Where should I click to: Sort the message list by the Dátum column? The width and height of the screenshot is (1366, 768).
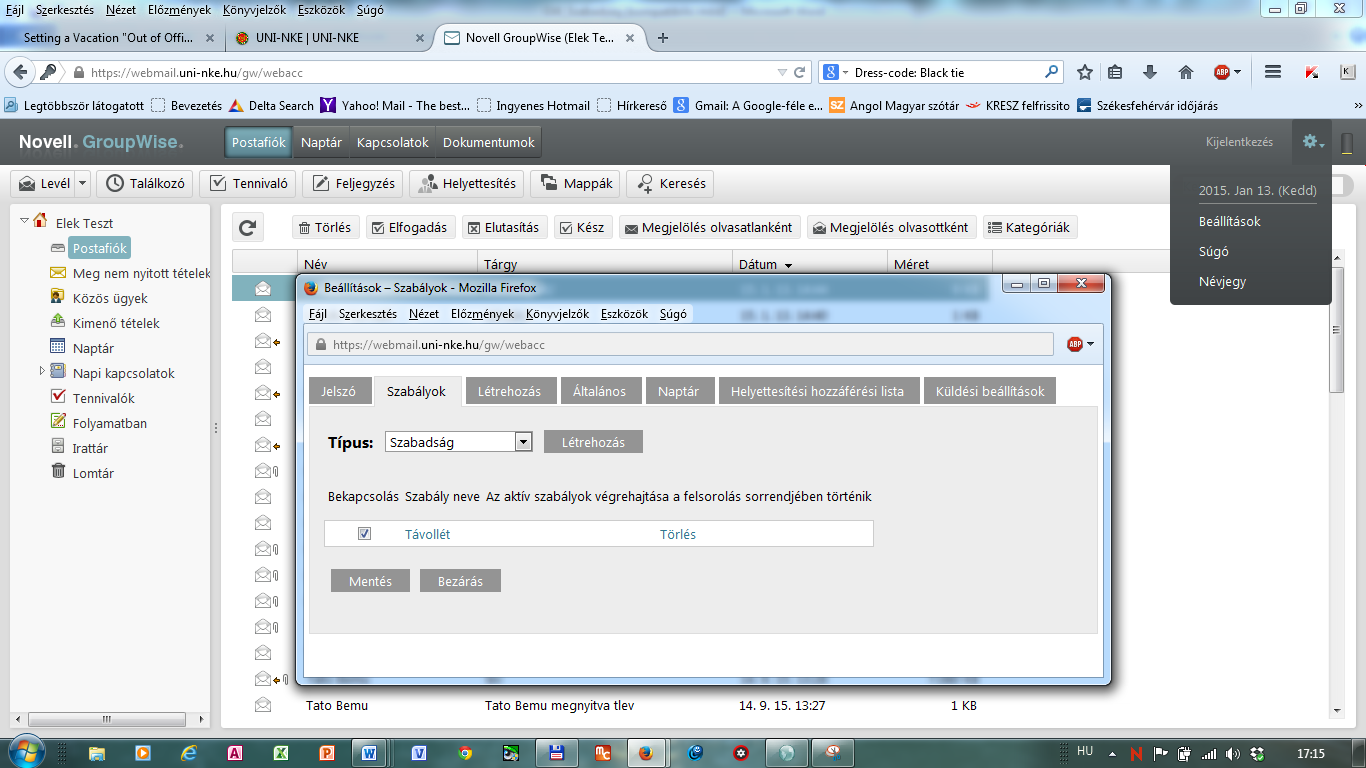765,264
